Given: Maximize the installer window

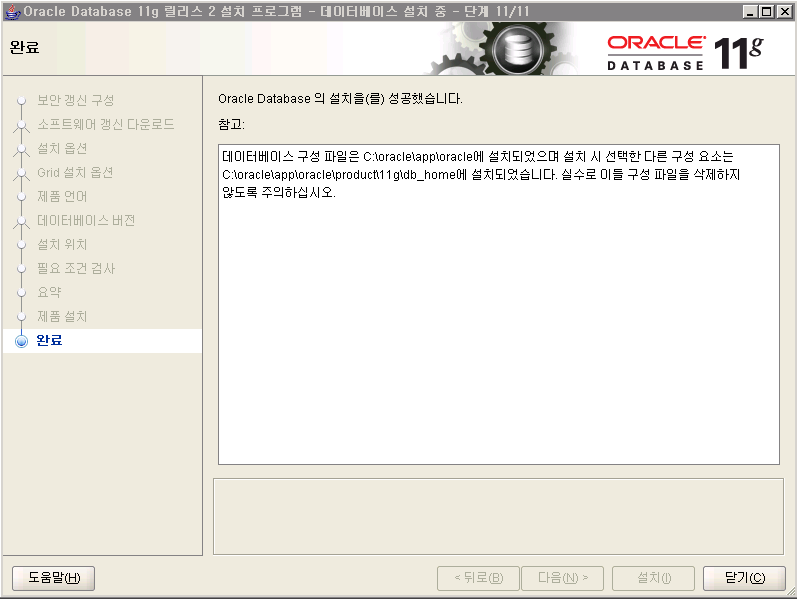Looking at the screenshot, I should pos(767,11).
